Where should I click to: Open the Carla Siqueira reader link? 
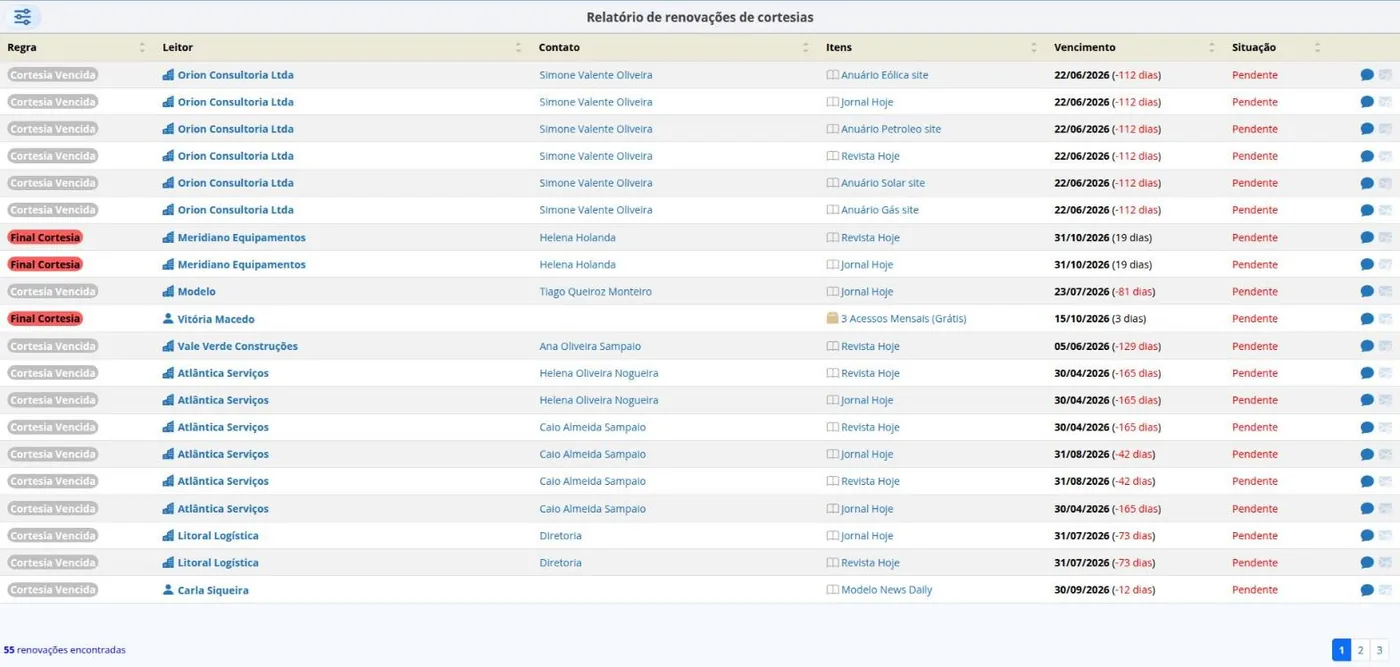point(213,590)
